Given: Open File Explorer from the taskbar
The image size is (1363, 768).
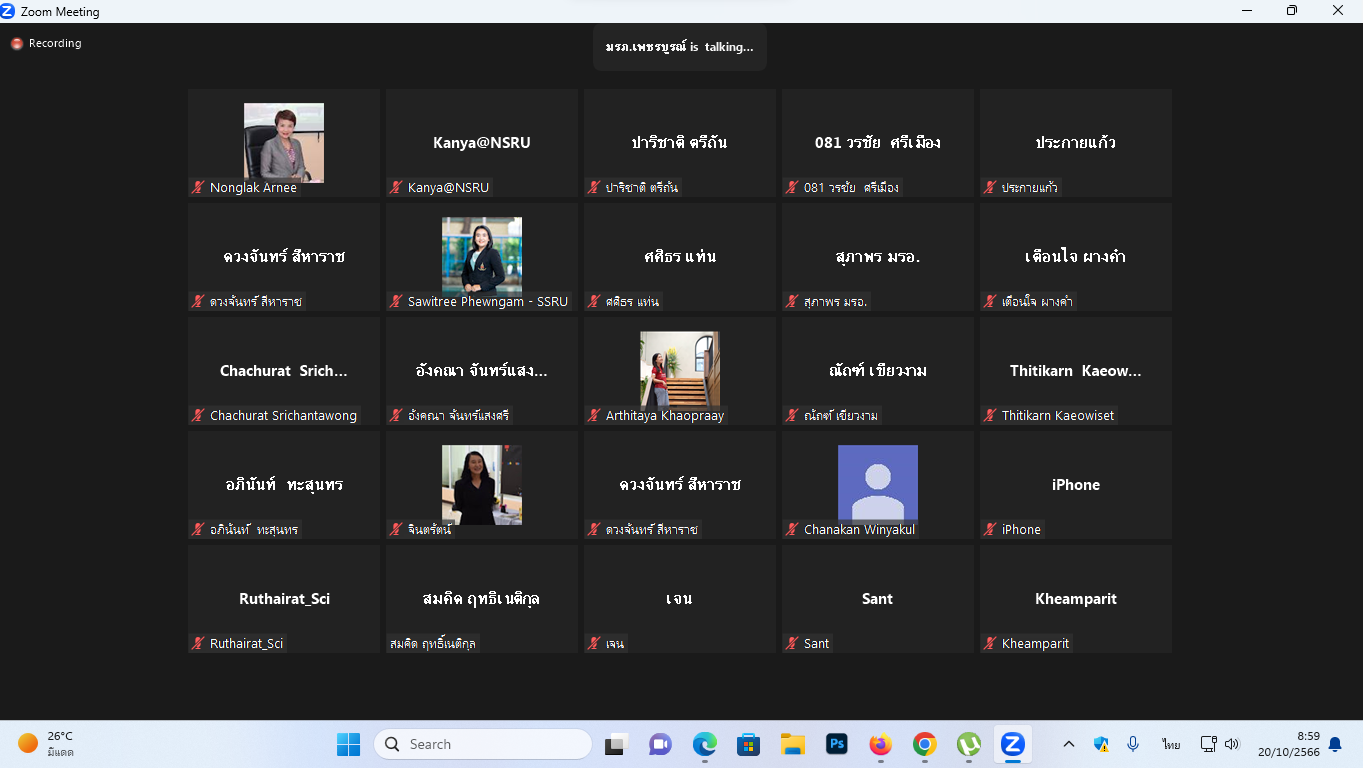Looking at the screenshot, I should pos(793,744).
